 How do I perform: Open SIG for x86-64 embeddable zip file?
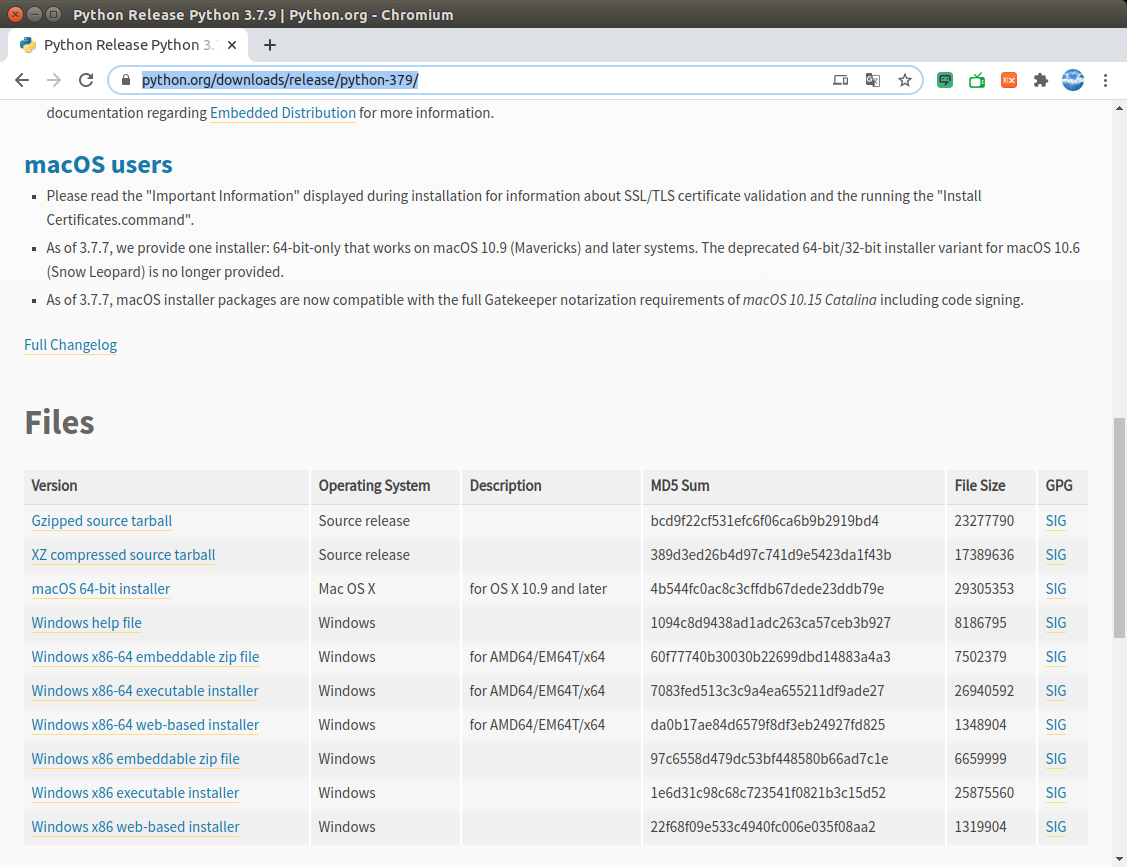[1056, 657]
